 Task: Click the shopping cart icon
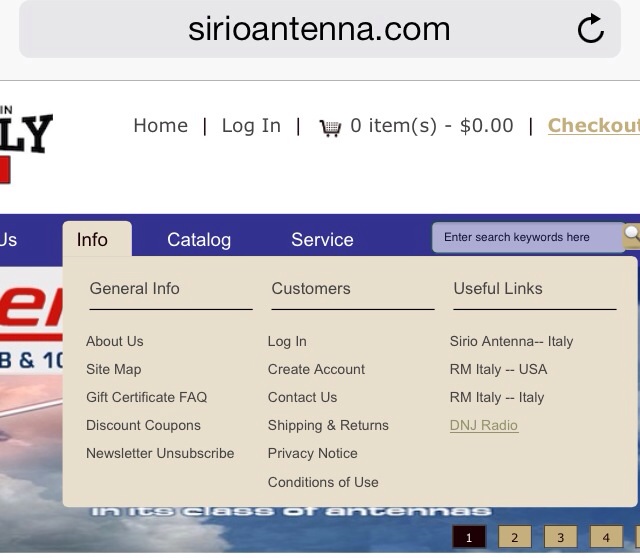tap(330, 127)
